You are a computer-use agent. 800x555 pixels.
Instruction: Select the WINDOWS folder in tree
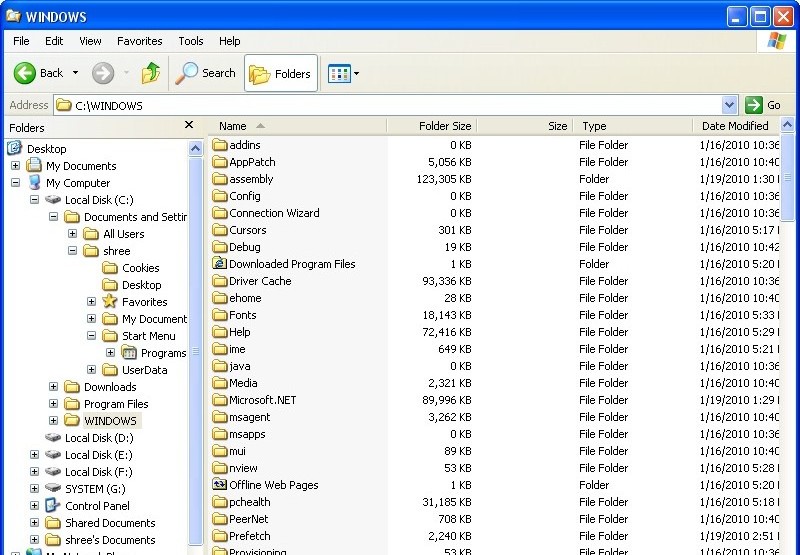[x=101, y=421]
